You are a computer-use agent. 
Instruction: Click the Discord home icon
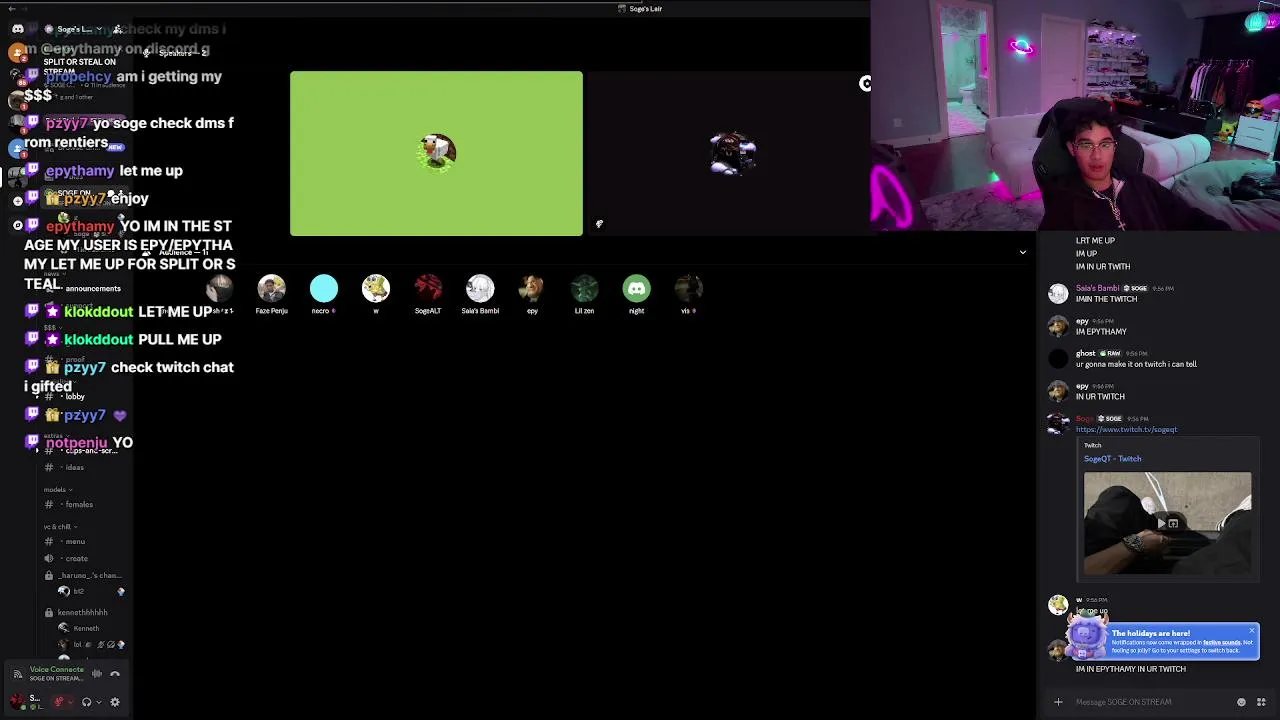(17, 29)
